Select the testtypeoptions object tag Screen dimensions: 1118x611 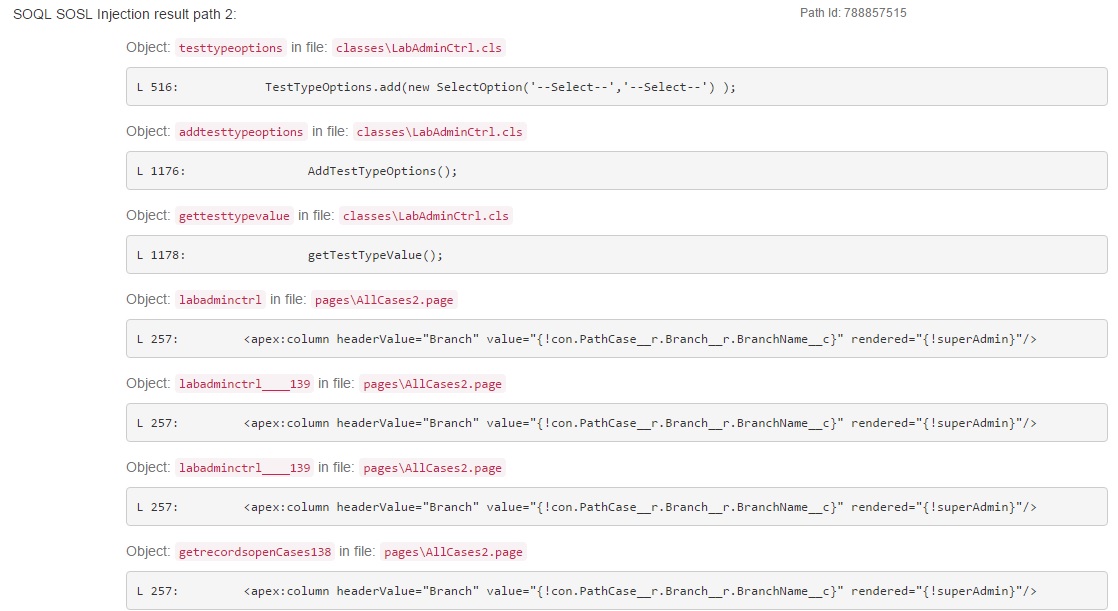click(x=230, y=48)
